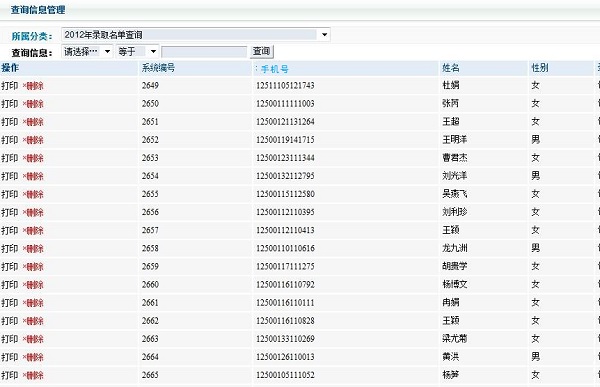Click ×删除 for row 2655
This screenshot has width=600, height=387.
click(x=33, y=194)
